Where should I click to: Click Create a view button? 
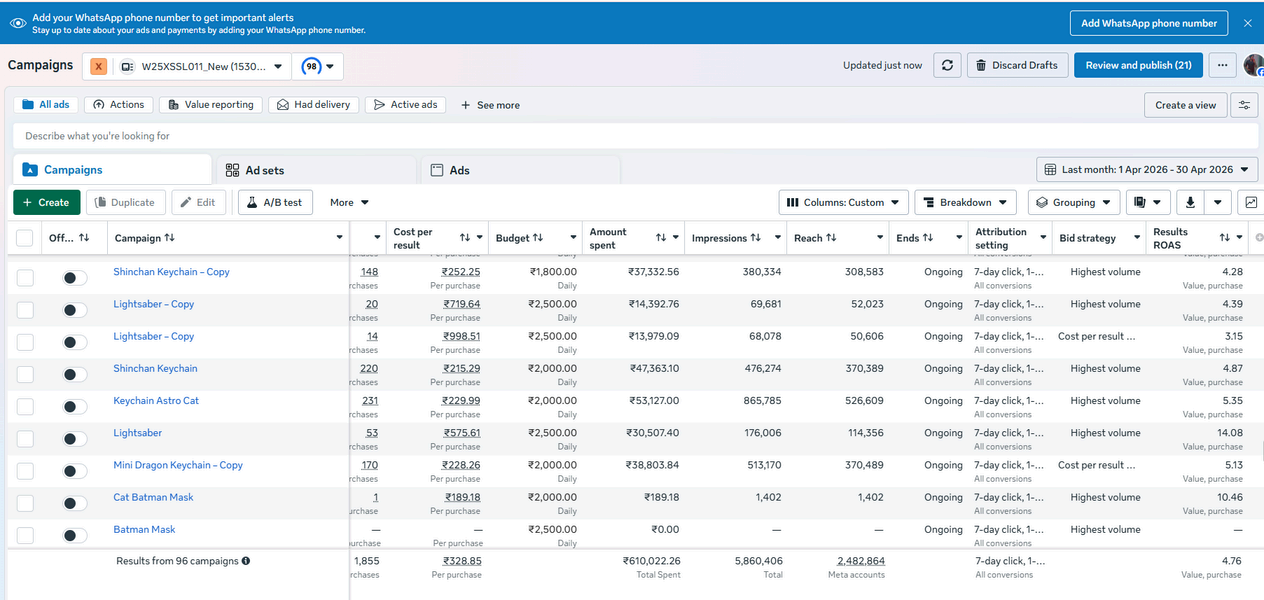(1186, 105)
